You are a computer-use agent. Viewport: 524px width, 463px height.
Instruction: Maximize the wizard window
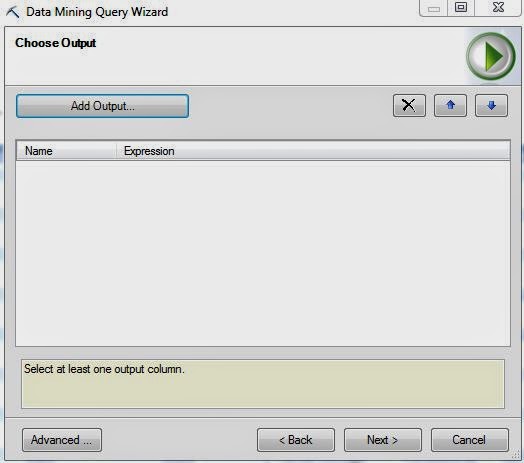(x=461, y=7)
